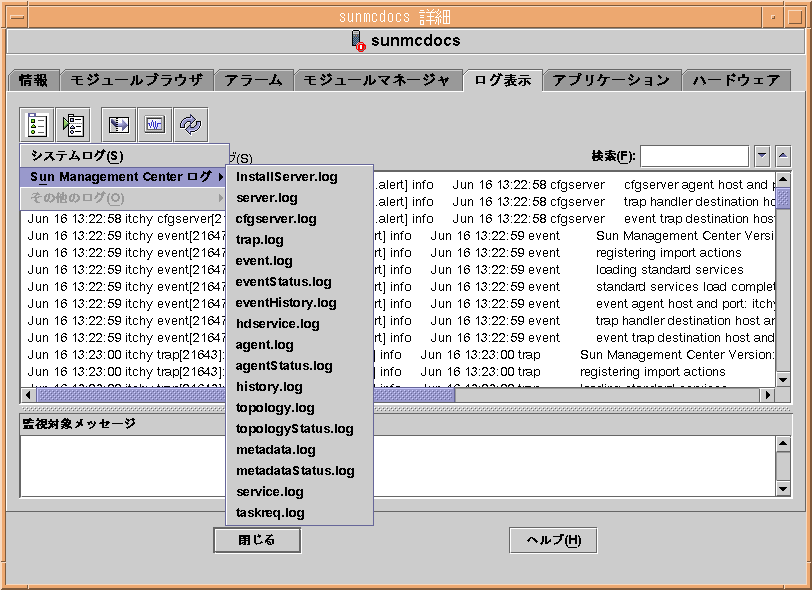Click search-down arrow next to search field
The image size is (812, 590).
762,156
